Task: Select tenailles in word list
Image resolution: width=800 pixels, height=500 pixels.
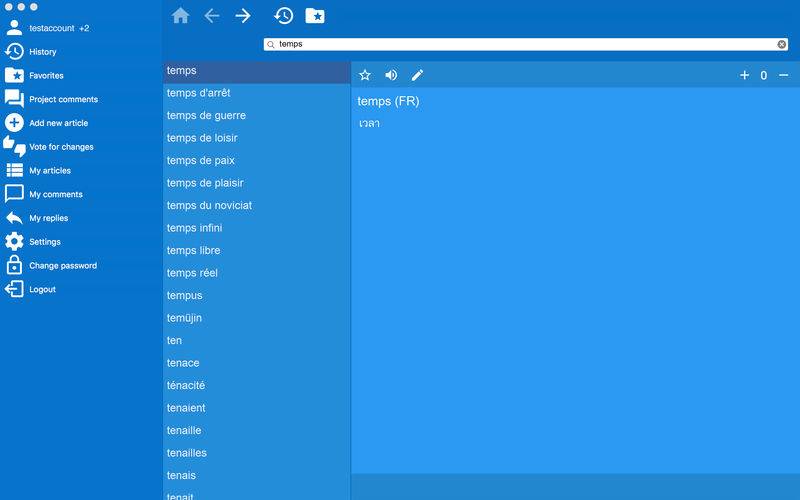Action: pos(257,453)
